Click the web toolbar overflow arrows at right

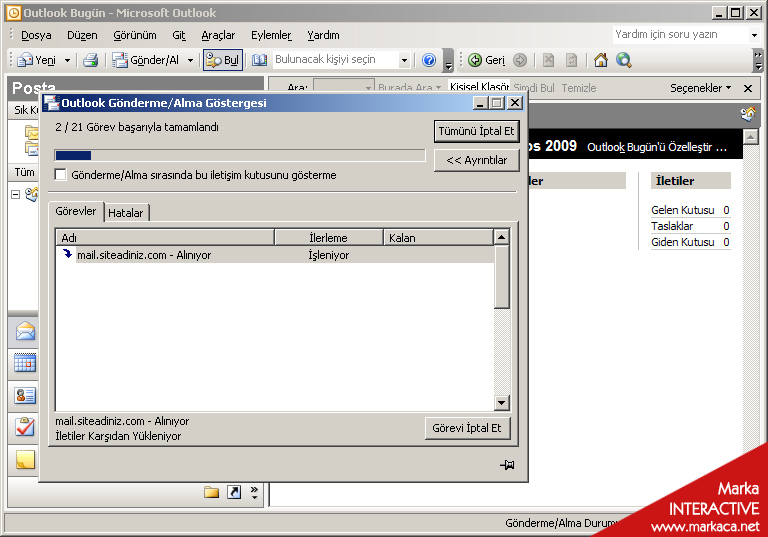tap(758, 60)
